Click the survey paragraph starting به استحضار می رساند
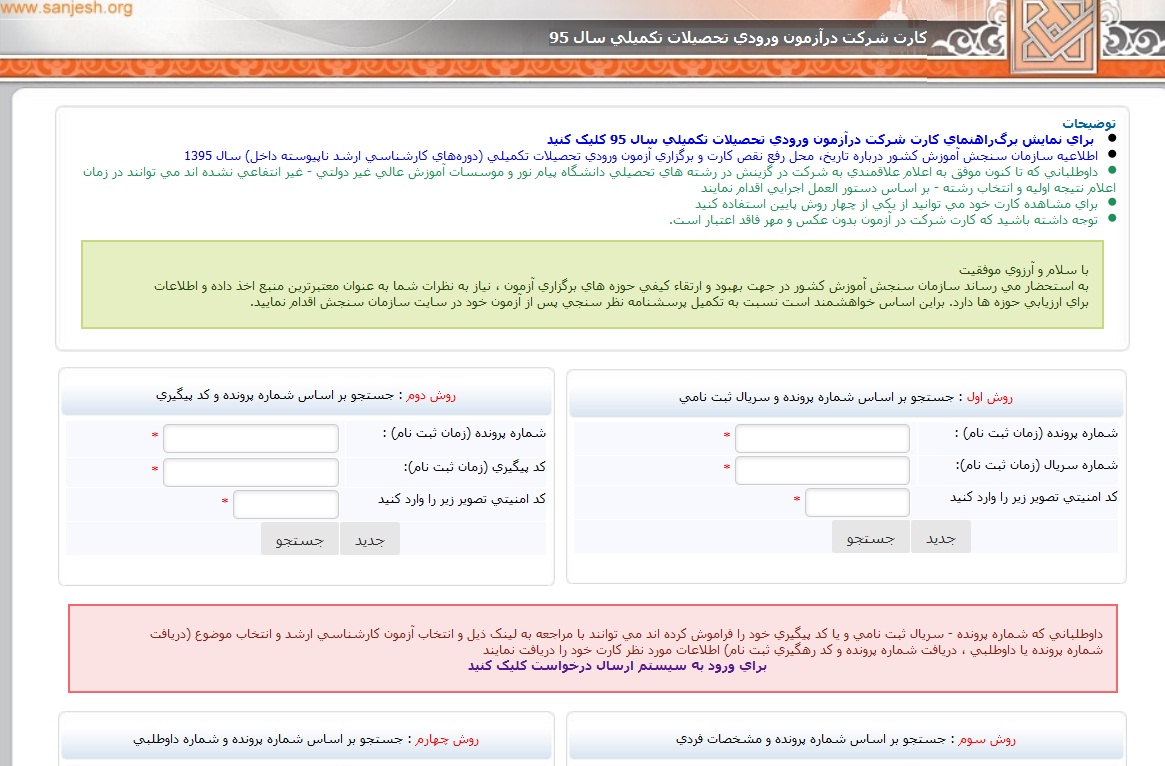Screen dimensions: 1165x766 pyautogui.click(x=621, y=294)
